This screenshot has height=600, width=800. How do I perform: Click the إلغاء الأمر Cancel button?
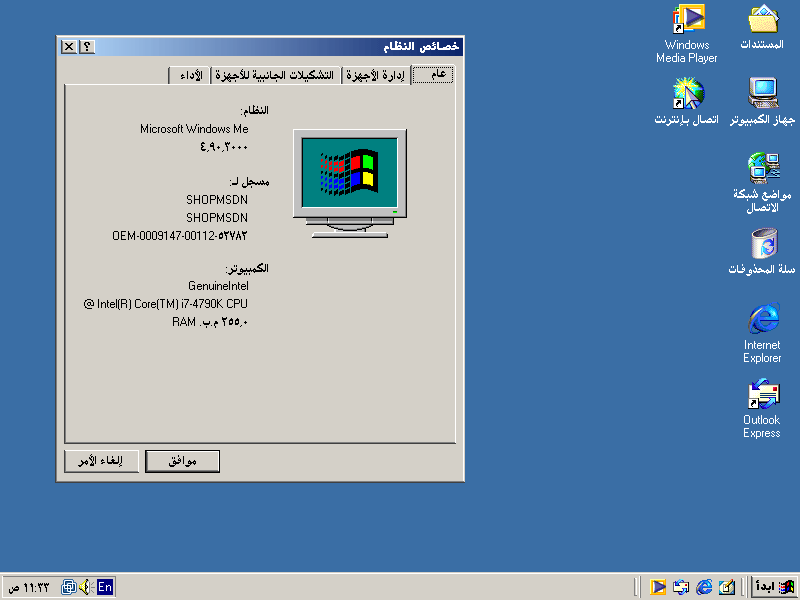(101, 461)
